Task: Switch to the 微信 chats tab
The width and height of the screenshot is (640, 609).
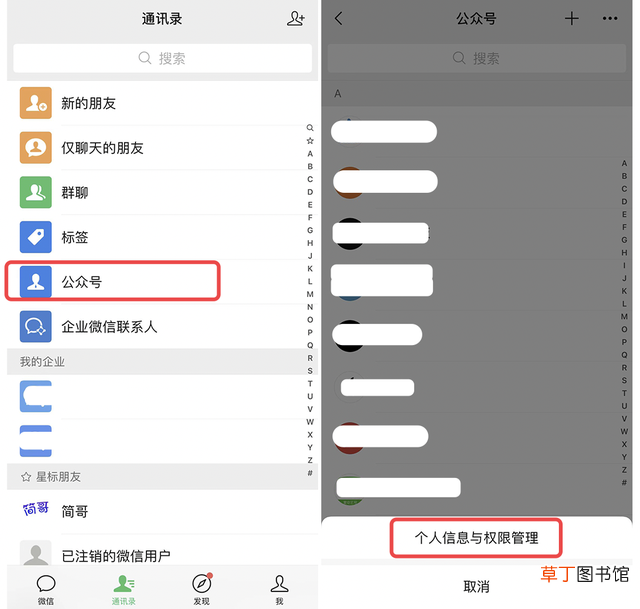Action: pos(46,589)
